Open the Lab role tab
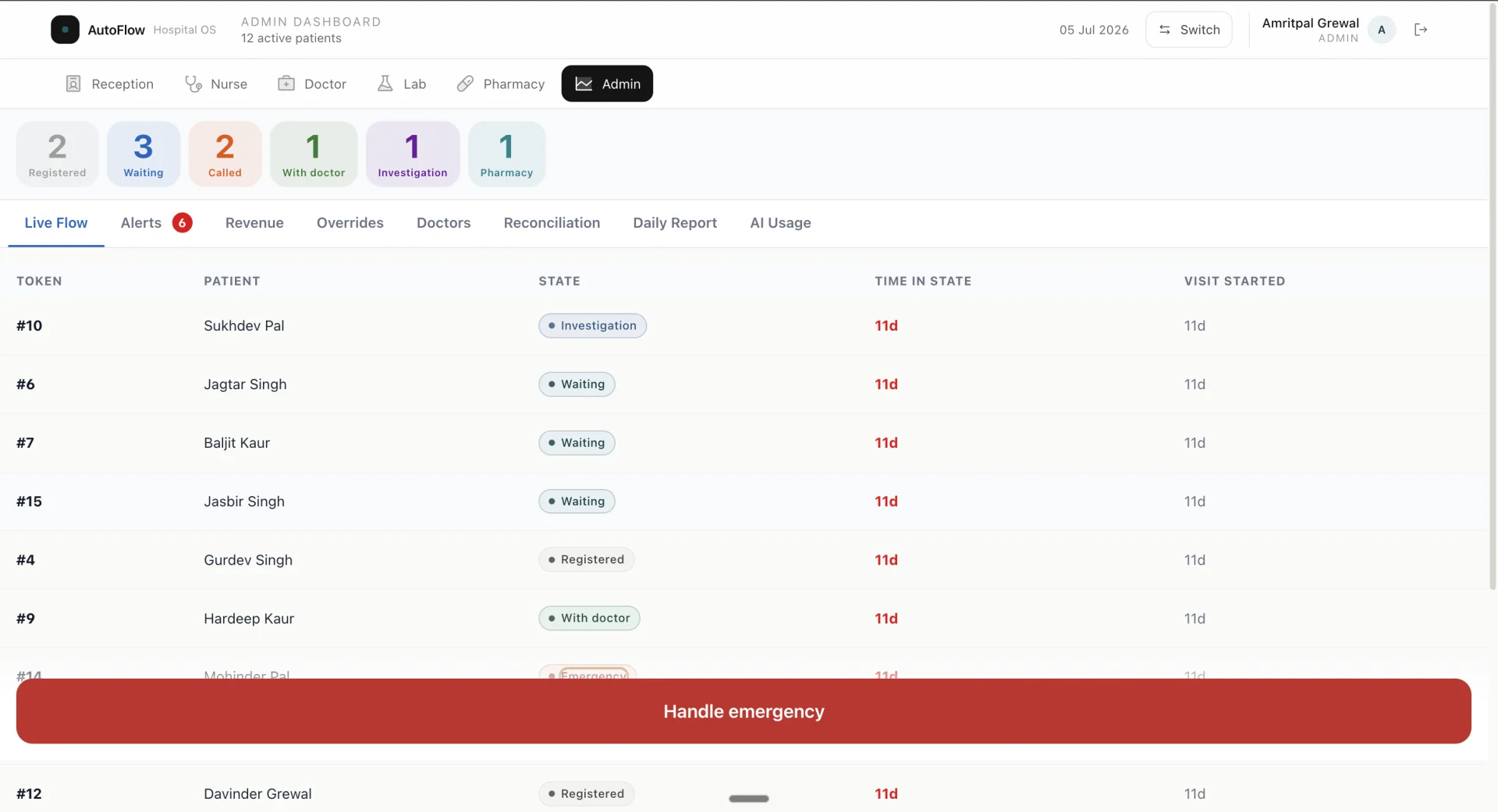Viewport: 1498px width, 812px height. pyautogui.click(x=402, y=83)
